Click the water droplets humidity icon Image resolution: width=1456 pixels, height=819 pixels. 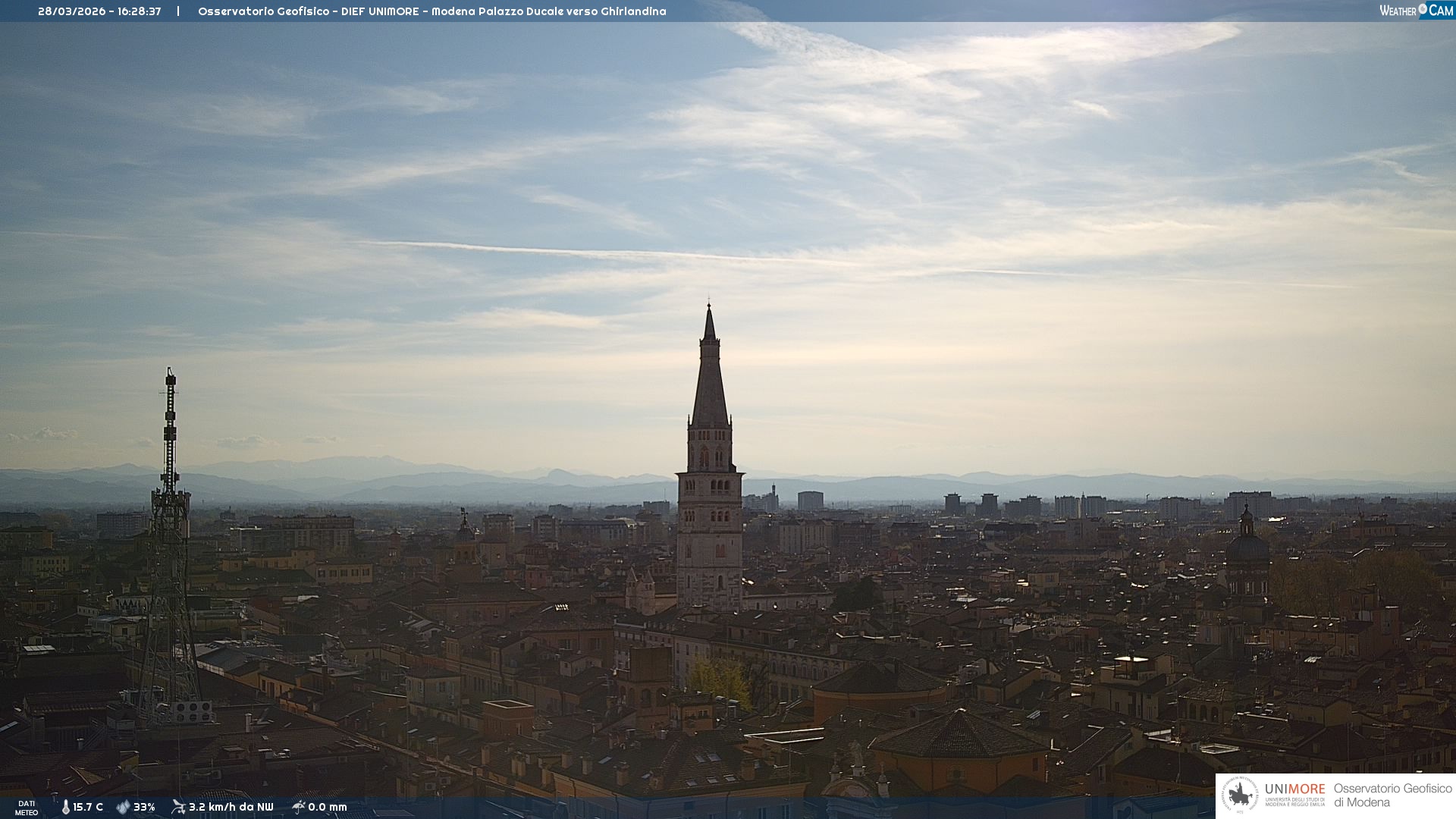click(123, 807)
